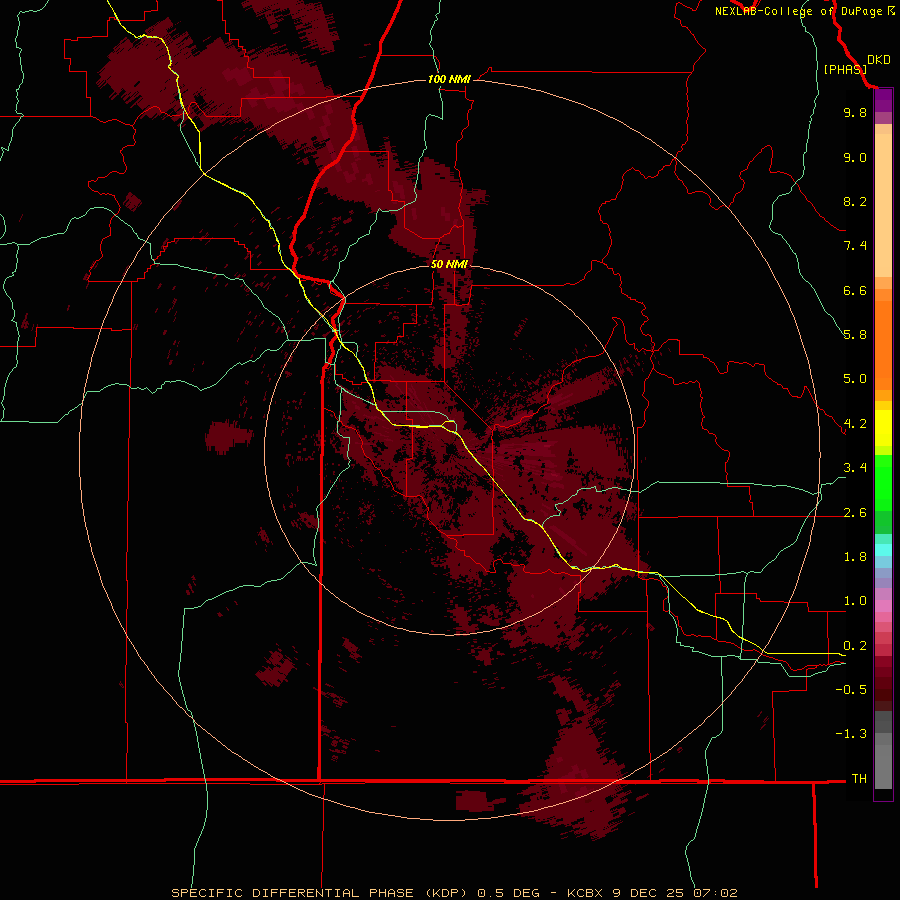Click the cyan swatch in the color bar
This screenshot has height=900, width=900.
883,550
